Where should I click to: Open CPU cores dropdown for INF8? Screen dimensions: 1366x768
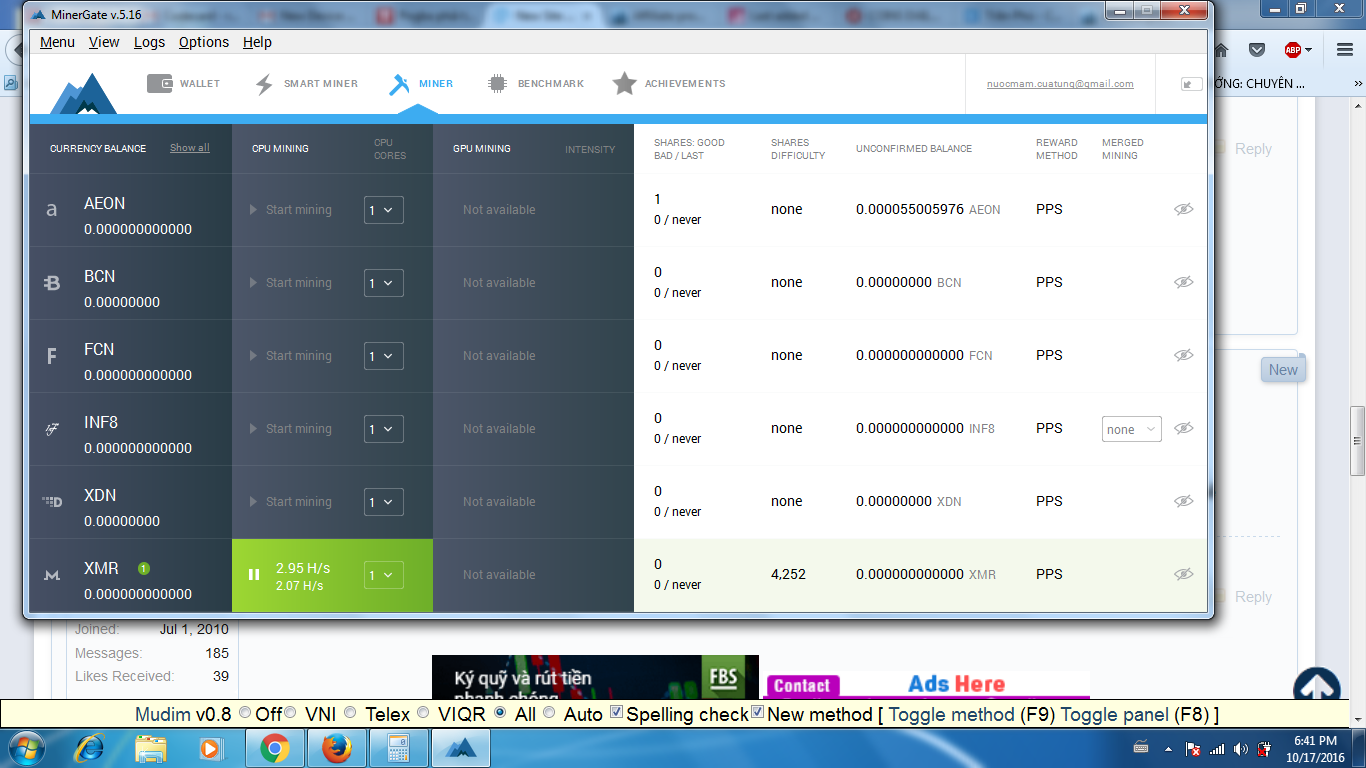click(x=384, y=429)
